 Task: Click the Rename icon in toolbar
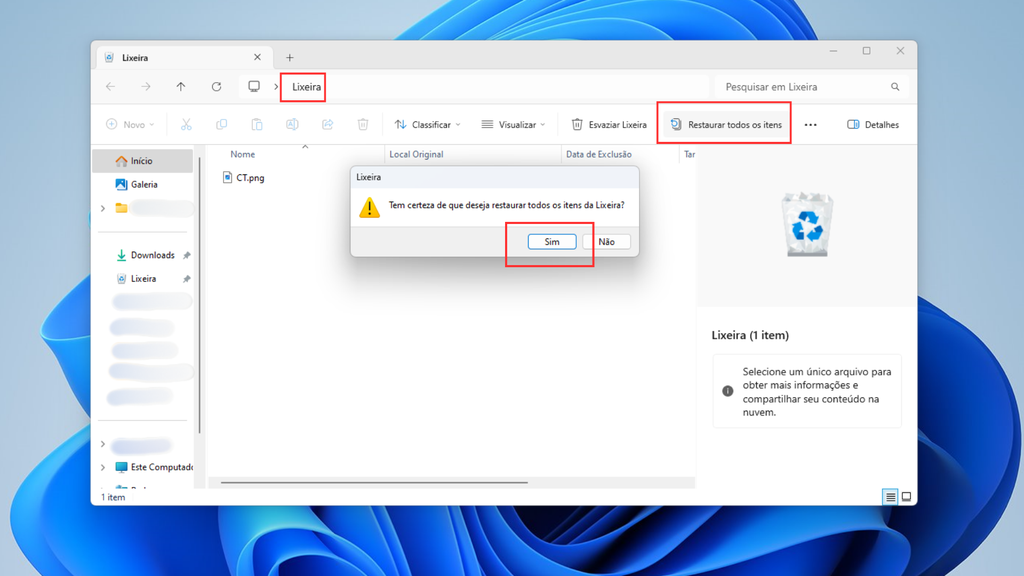pos(292,124)
